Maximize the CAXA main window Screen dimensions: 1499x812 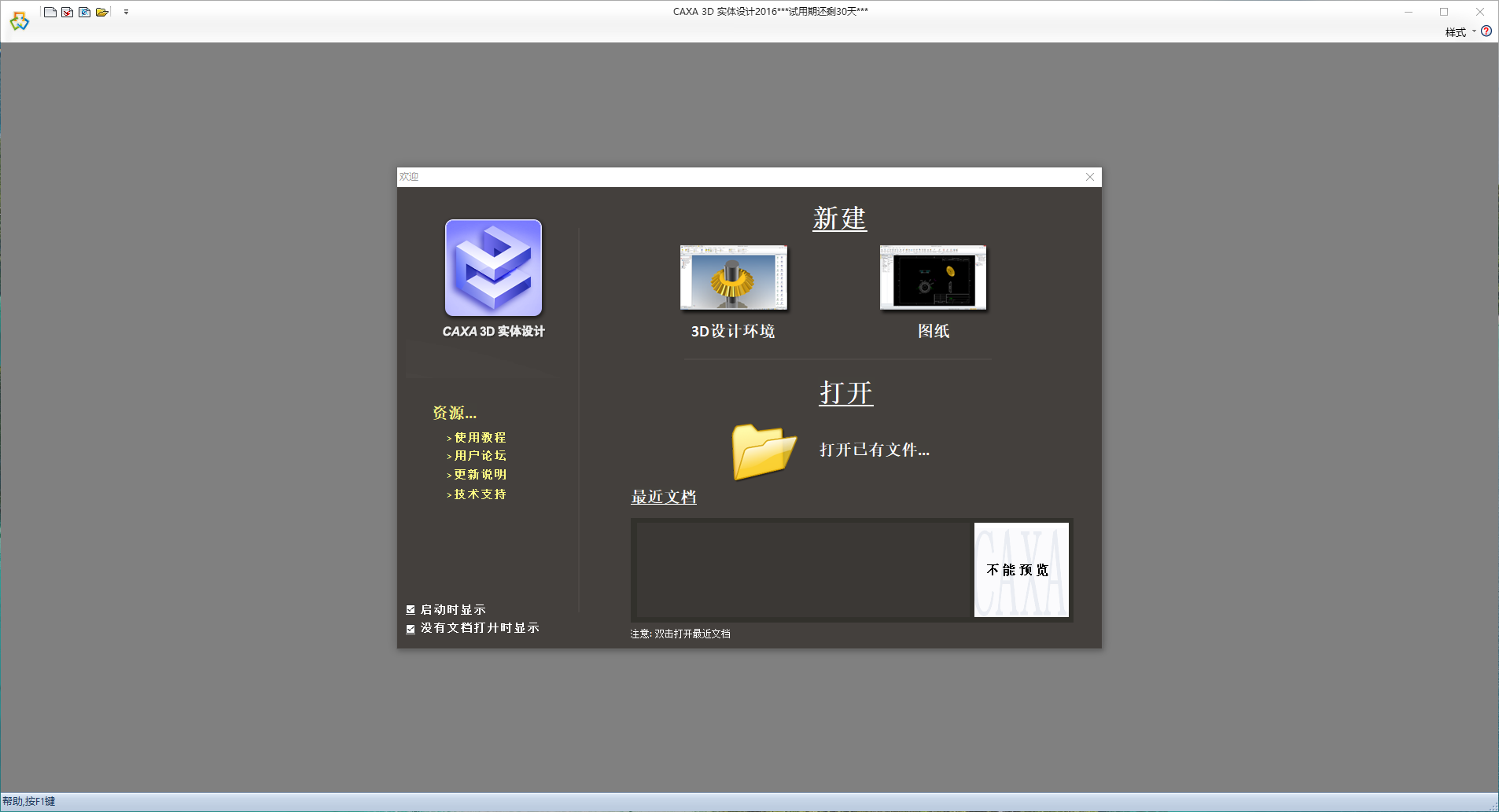tap(1444, 12)
